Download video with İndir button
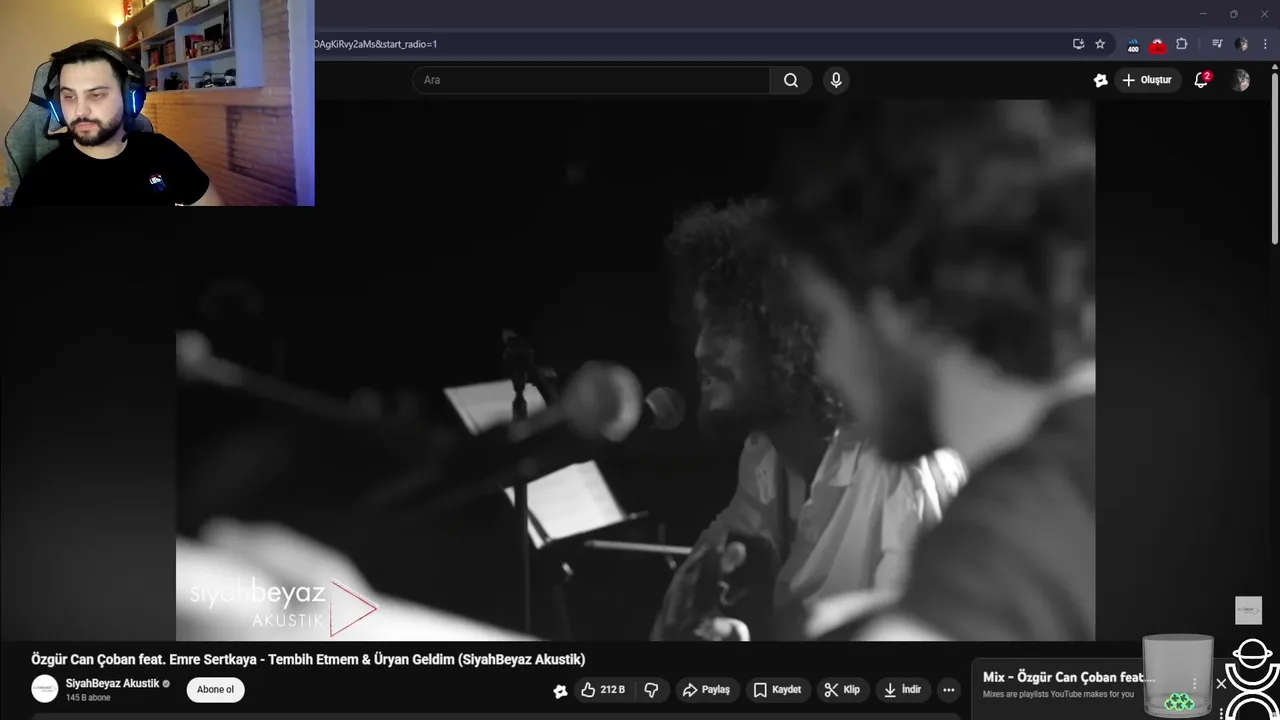 (x=902, y=690)
